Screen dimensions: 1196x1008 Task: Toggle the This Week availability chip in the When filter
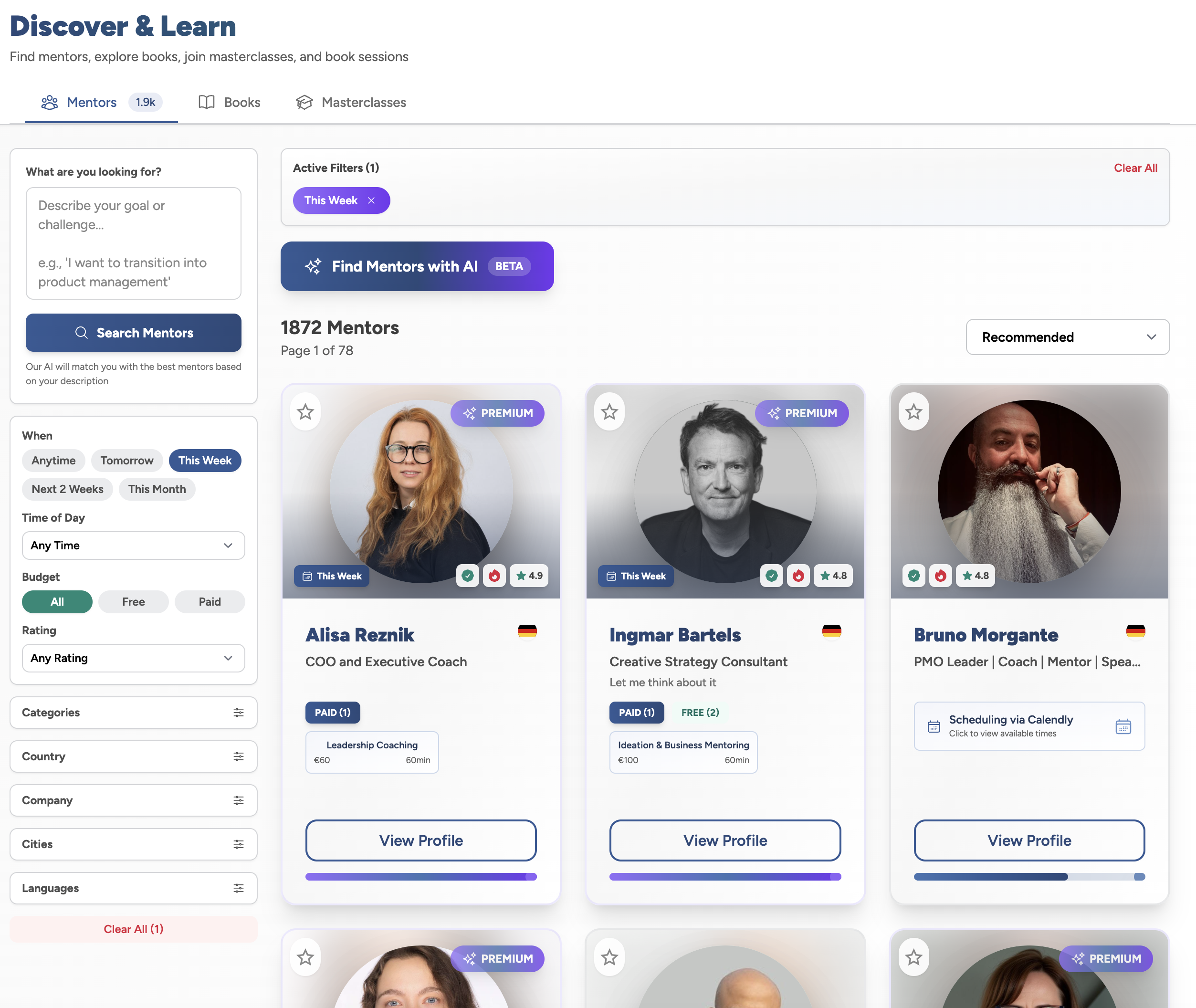pyautogui.click(x=205, y=461)
